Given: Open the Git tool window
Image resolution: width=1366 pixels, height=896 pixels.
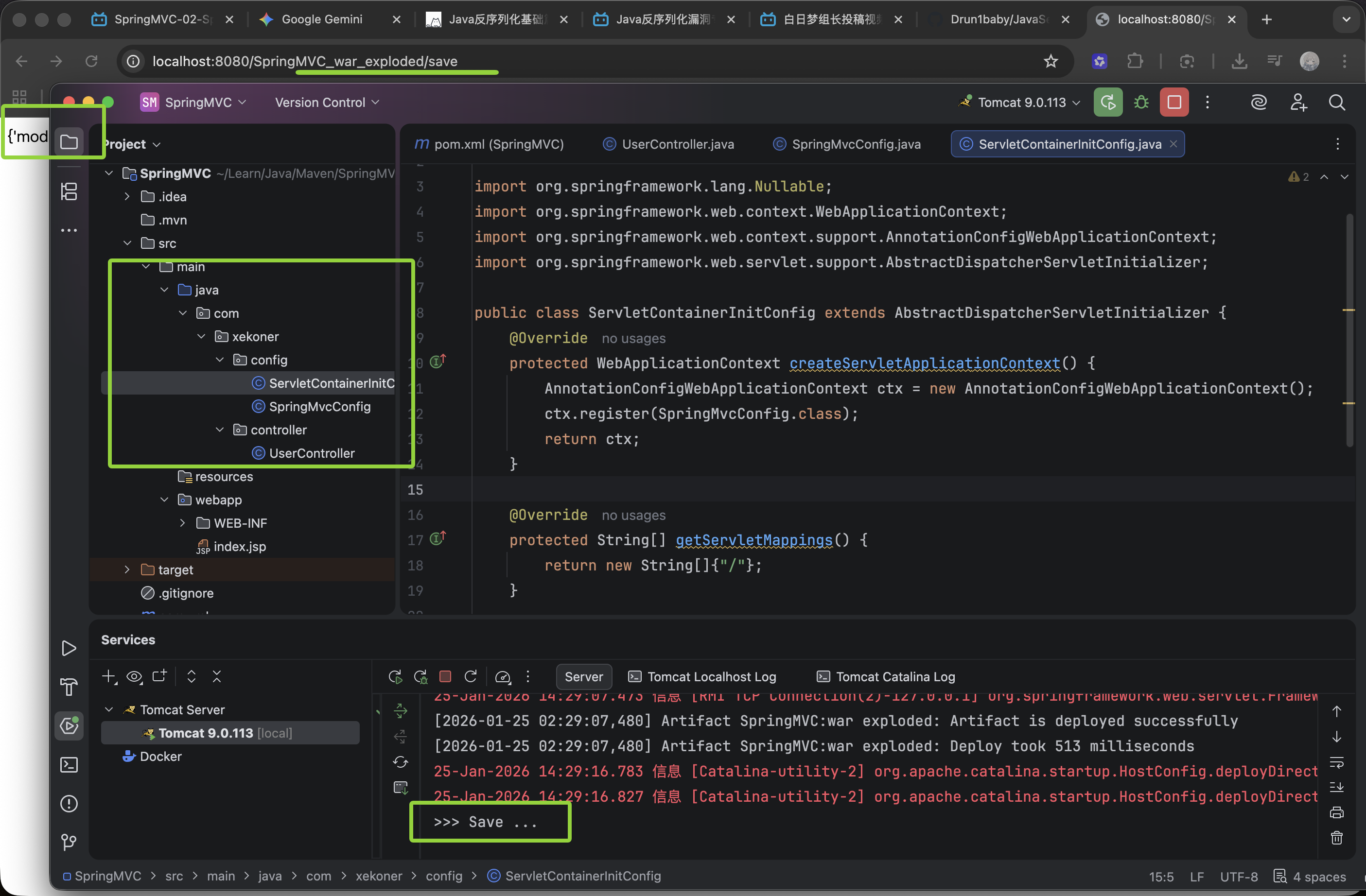Looking at the screenshot, I should [69, 842].
